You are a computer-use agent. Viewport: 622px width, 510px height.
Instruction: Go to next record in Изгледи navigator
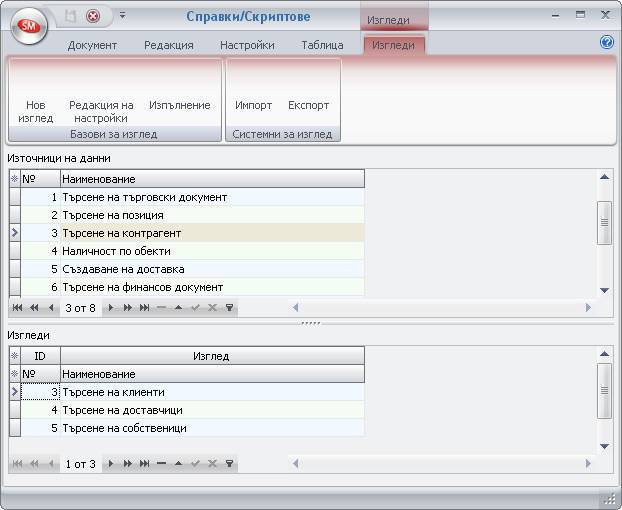(111, 463)
